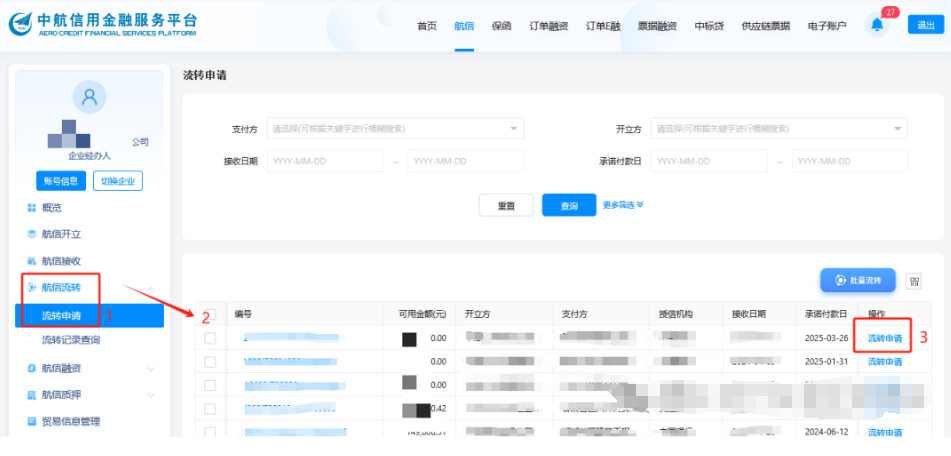Check the row with amount ending 0.42
The image size is (951, 456).
tap(210, 409)
